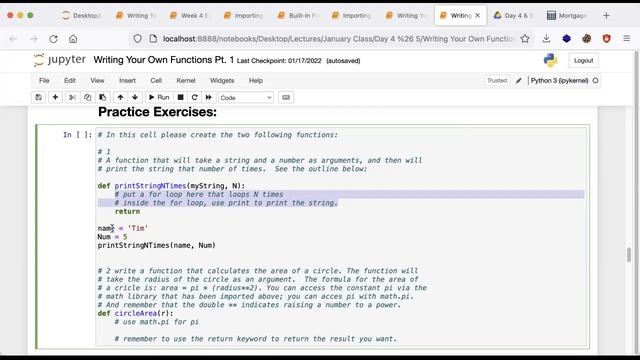Interrupt the kernel with stop icon
This screenshot has width=640, height=360.
(180, 98)
